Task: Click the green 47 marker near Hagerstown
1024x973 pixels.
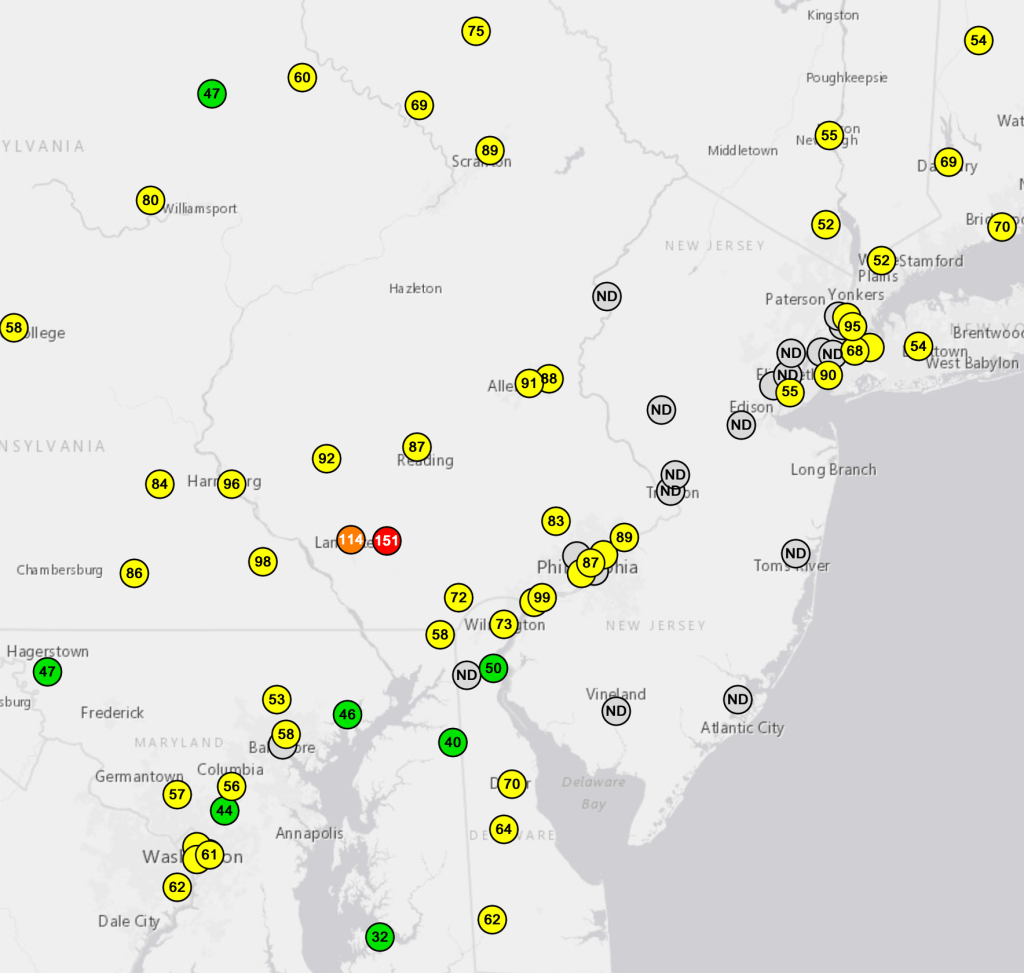Action: tap(47, 671)
